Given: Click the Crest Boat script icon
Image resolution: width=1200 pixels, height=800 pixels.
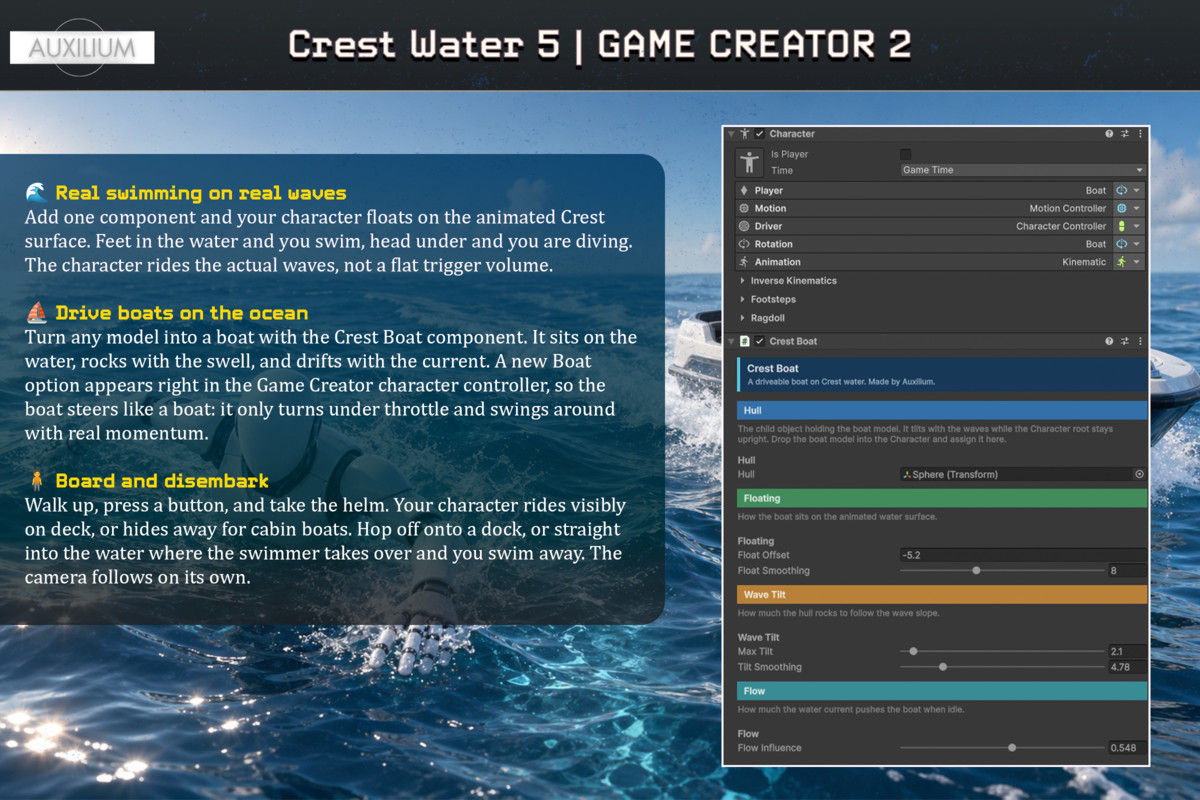Looking at the screenshot, I should [745, 342].
